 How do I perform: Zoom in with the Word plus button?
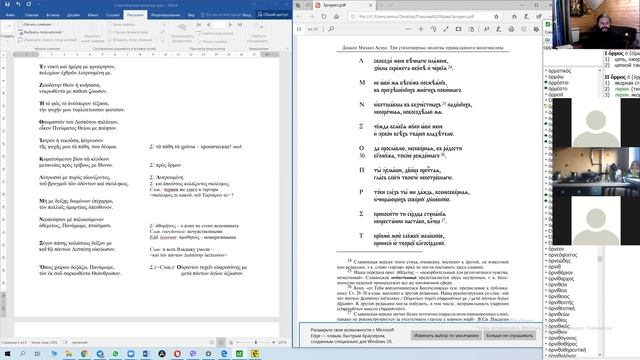click(x=273, y=342)
